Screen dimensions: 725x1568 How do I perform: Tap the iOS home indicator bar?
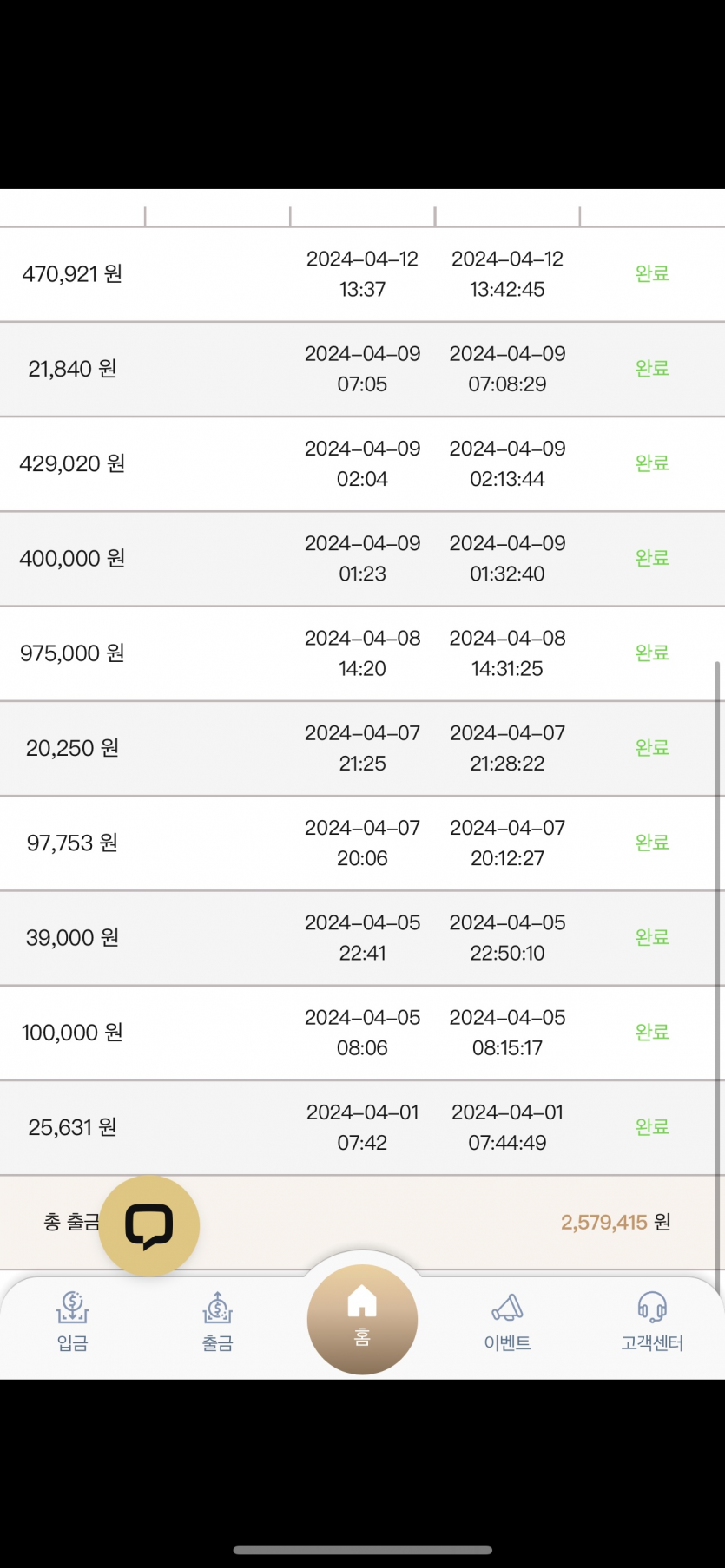click(x=362, y=1550)
